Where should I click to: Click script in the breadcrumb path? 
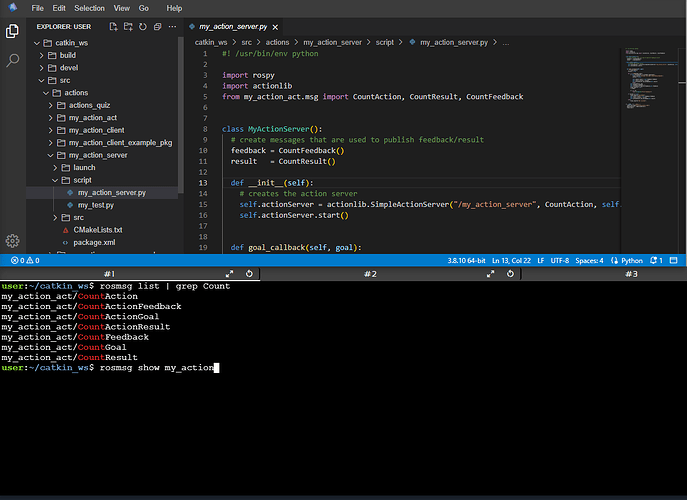[384, 43]
